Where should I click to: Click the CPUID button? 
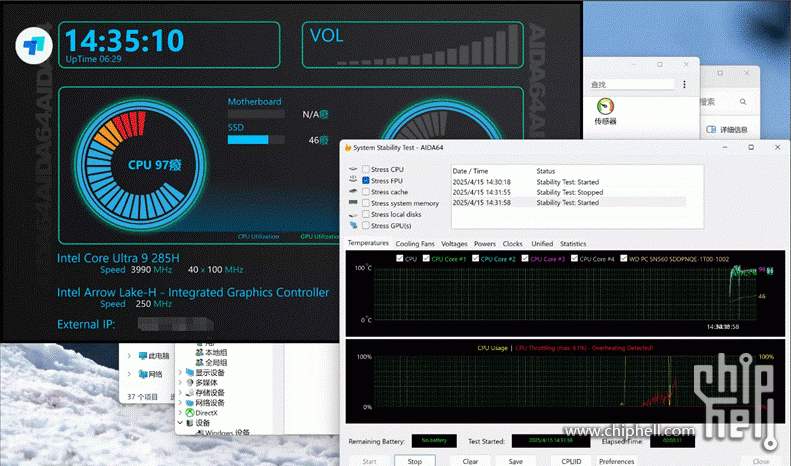pos(571,461)
